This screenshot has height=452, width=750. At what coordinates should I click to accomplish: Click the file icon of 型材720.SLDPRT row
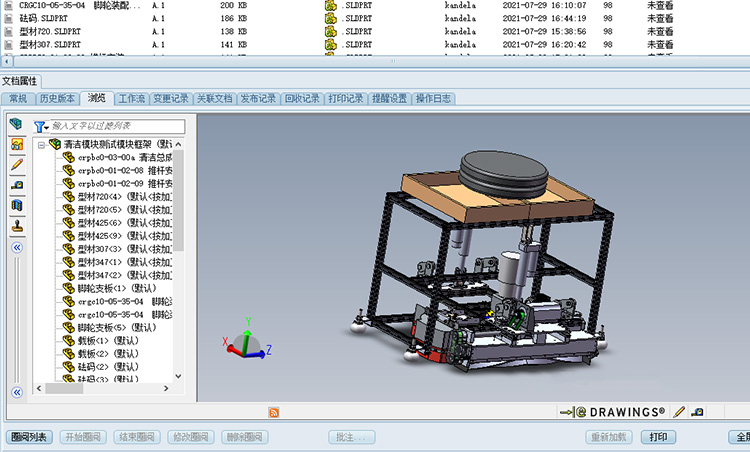click(9, 31)
